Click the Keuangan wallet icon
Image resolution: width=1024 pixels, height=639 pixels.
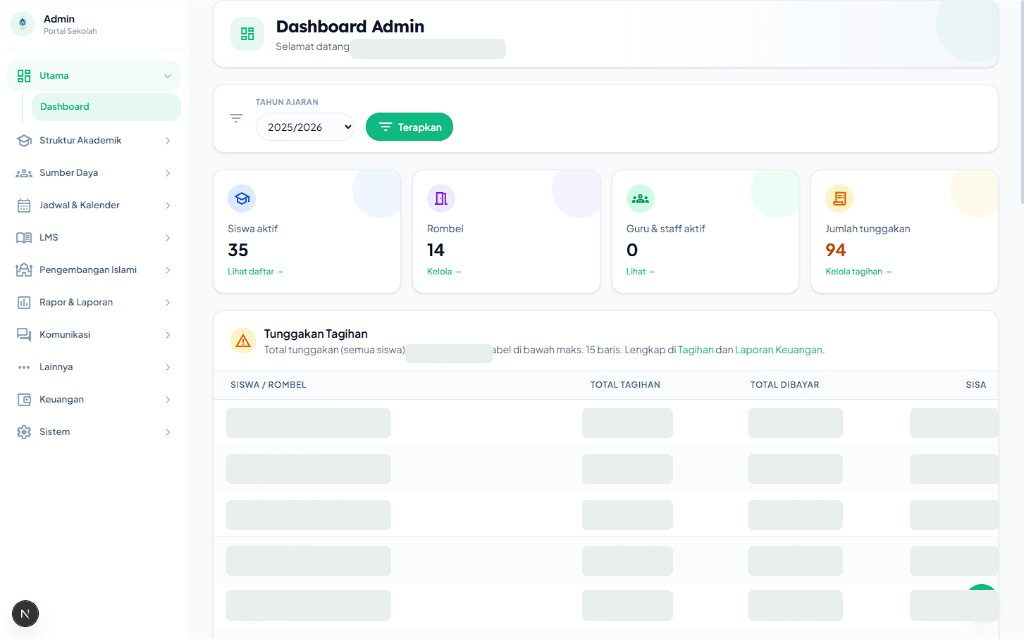[x=24, y=399]
